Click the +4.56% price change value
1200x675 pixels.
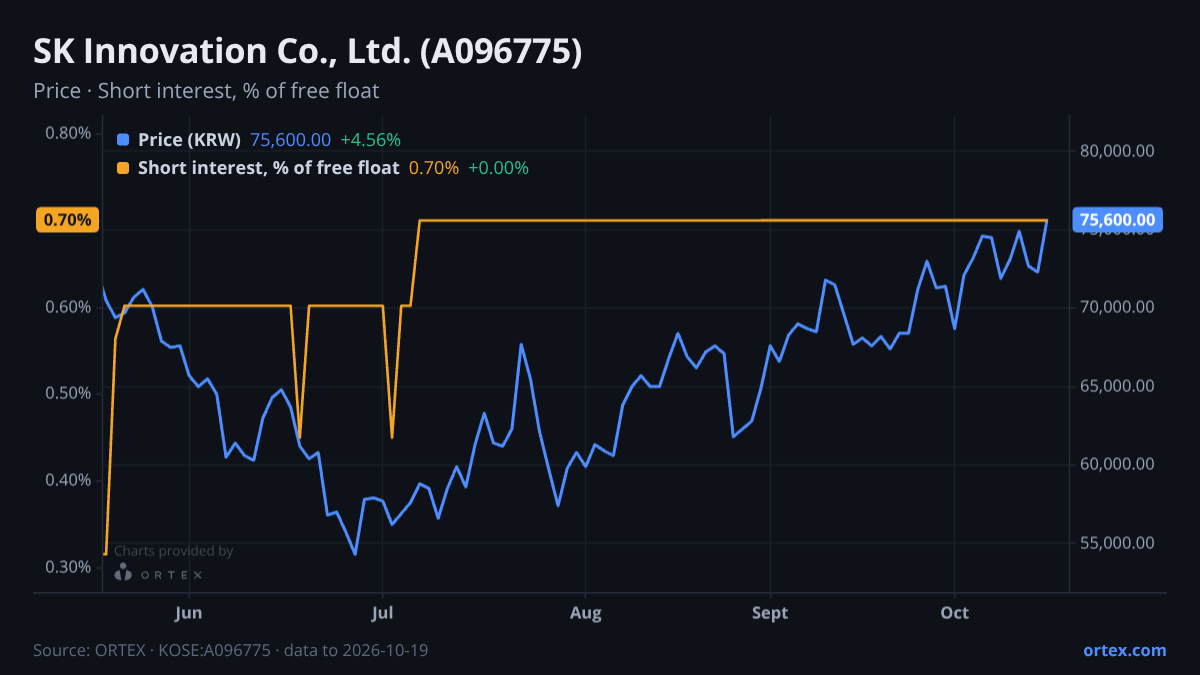pyautogui.click(x=370, y=140)
